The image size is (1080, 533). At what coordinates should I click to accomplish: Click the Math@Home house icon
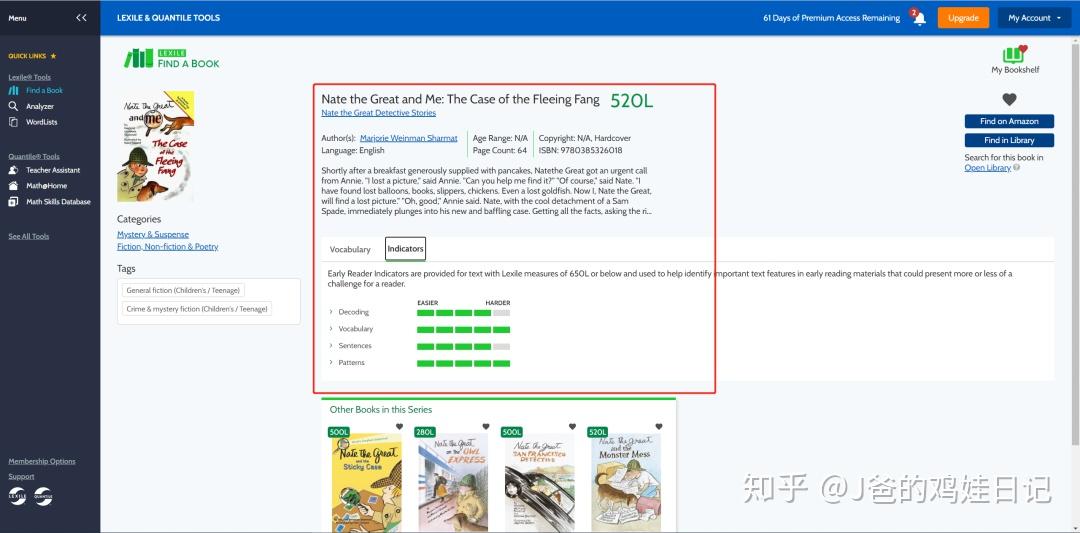click(x=13, y=186)
